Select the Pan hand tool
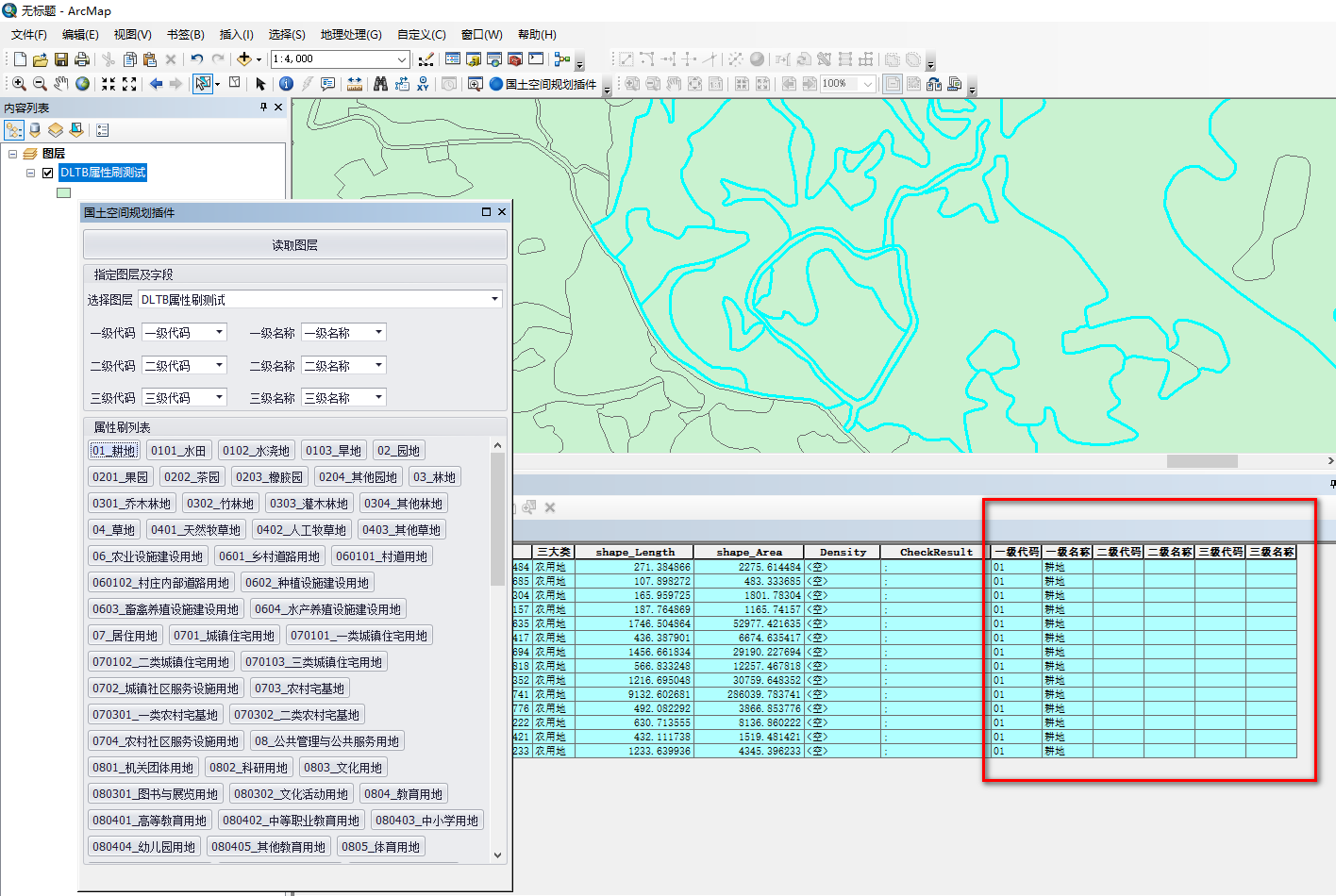Image resolution: width=1336 pixels, height=896 pixels. (61, 84)
